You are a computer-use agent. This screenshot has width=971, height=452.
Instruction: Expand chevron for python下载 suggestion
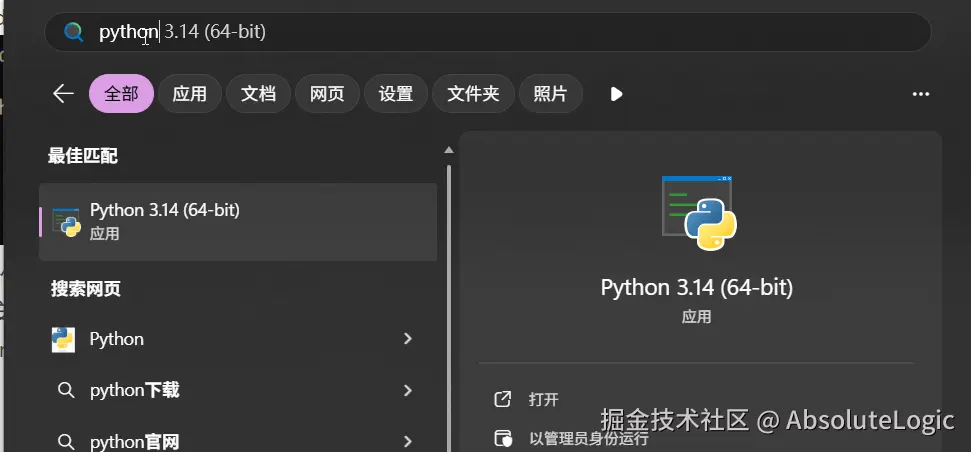tap(407, 390)
